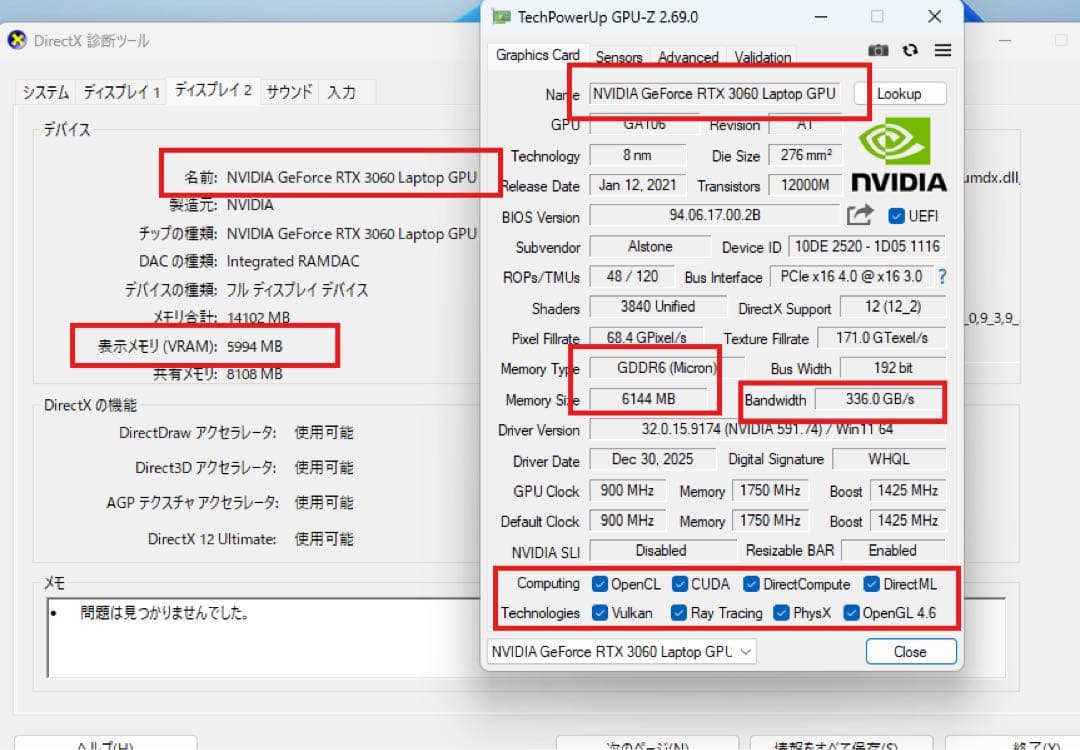Open サウンド tab in DirectX tool

[x=289, y=92]
